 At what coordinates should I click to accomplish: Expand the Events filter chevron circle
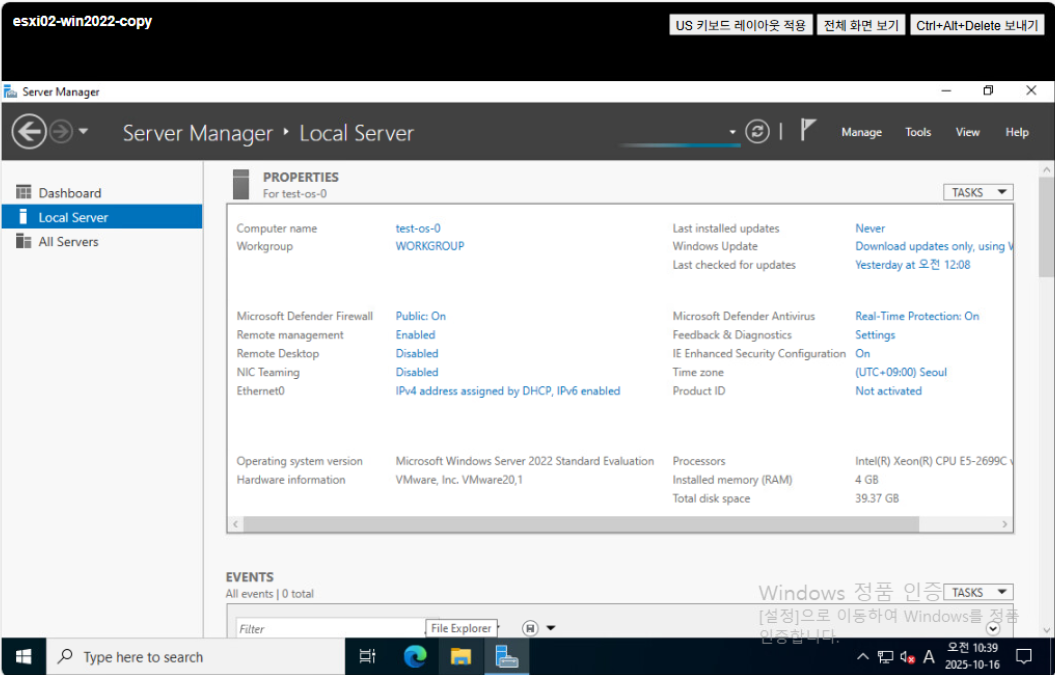pos(993,629)
